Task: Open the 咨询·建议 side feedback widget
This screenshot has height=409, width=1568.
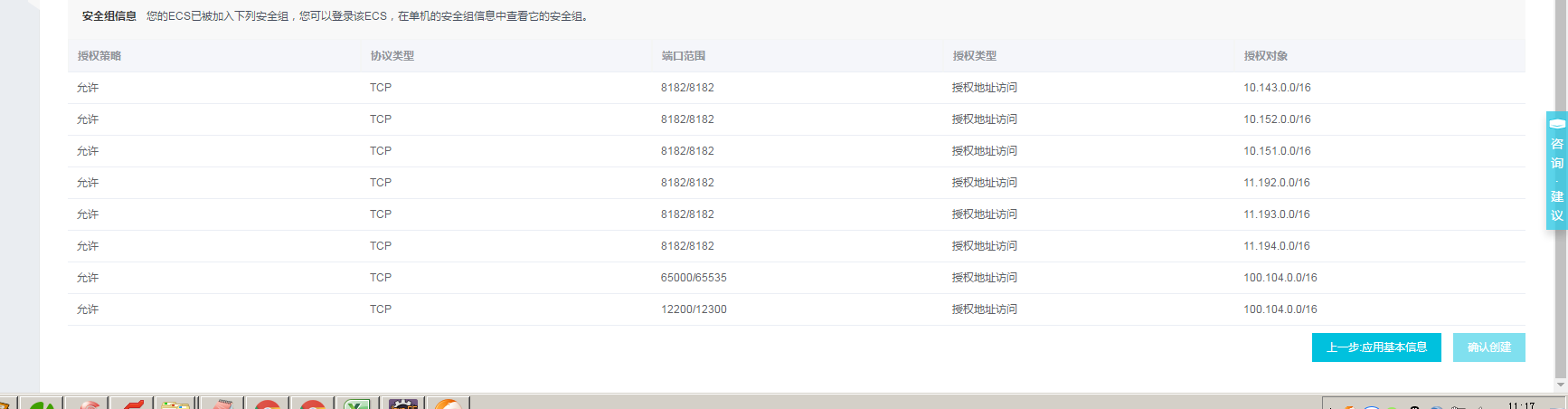Action: pos(1556,170)
